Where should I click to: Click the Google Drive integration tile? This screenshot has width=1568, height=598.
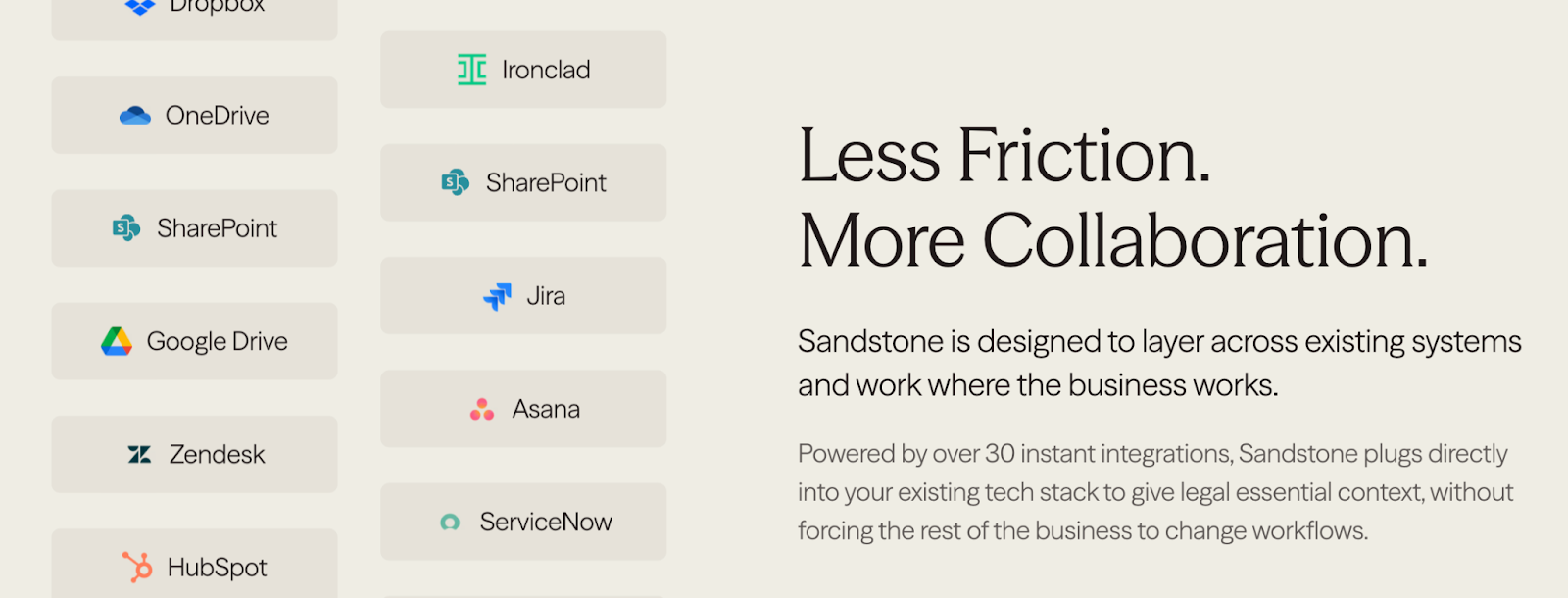193,341
